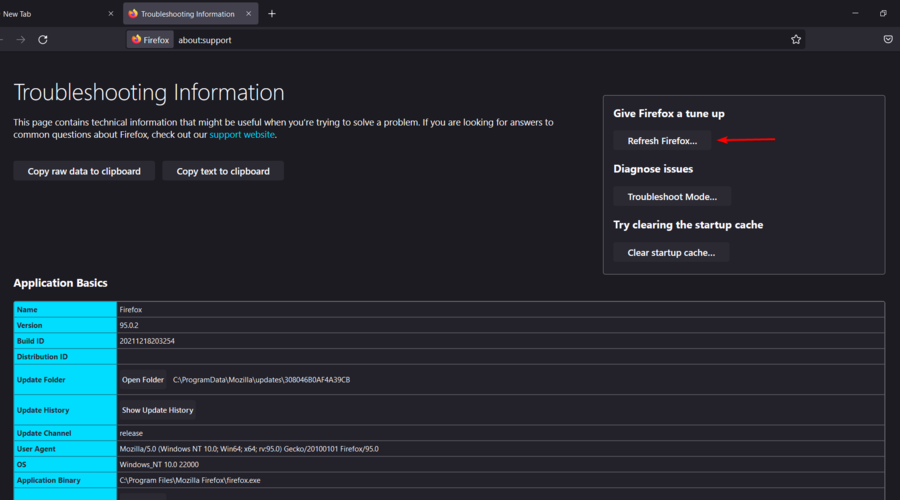This screenshot has width=900, height=500.
Task: Open a new tab with the plus icon
Action: (272, 14)
